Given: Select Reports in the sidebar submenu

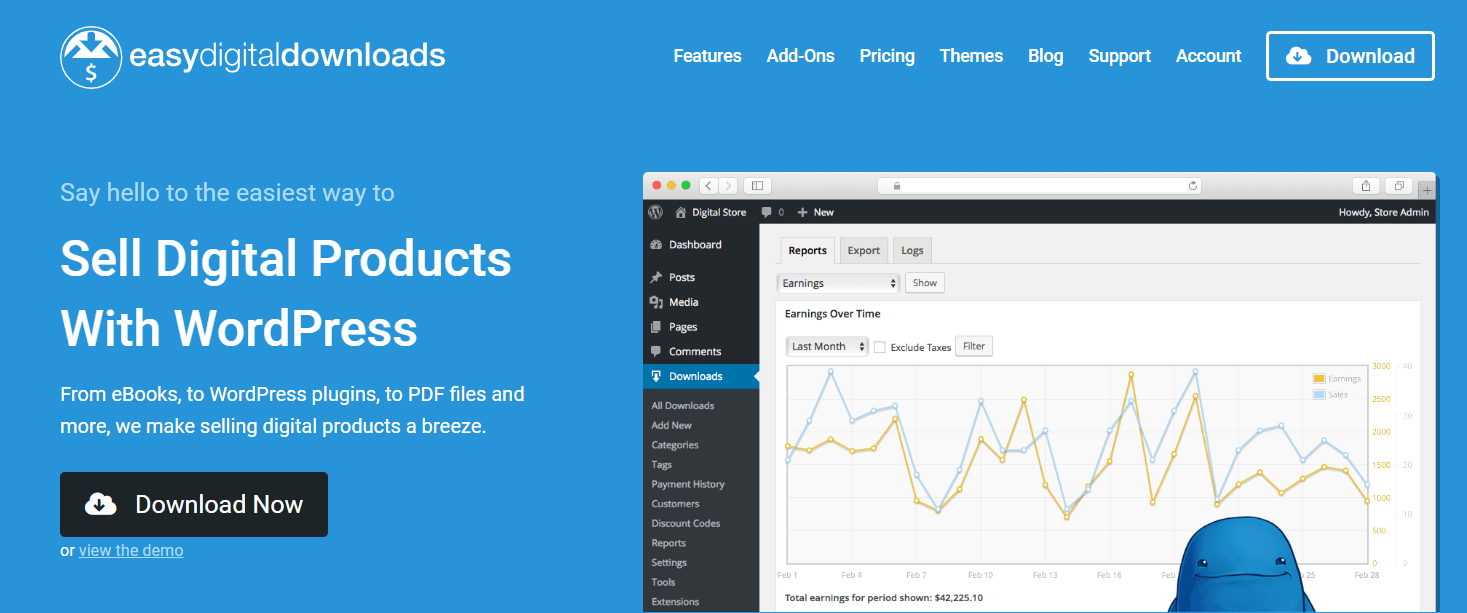Looking at the screenshot, I should [669, 543].
